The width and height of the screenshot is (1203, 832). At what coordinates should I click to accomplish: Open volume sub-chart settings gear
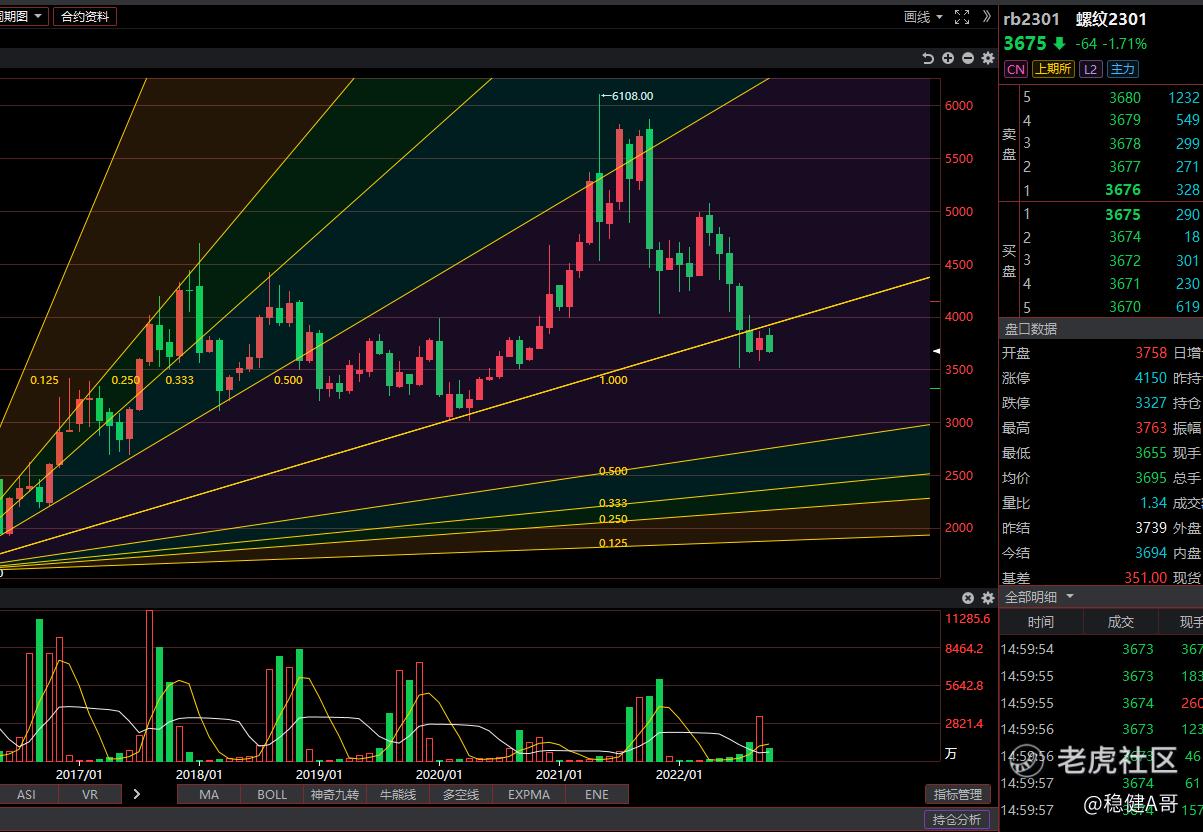coord(988,598)
